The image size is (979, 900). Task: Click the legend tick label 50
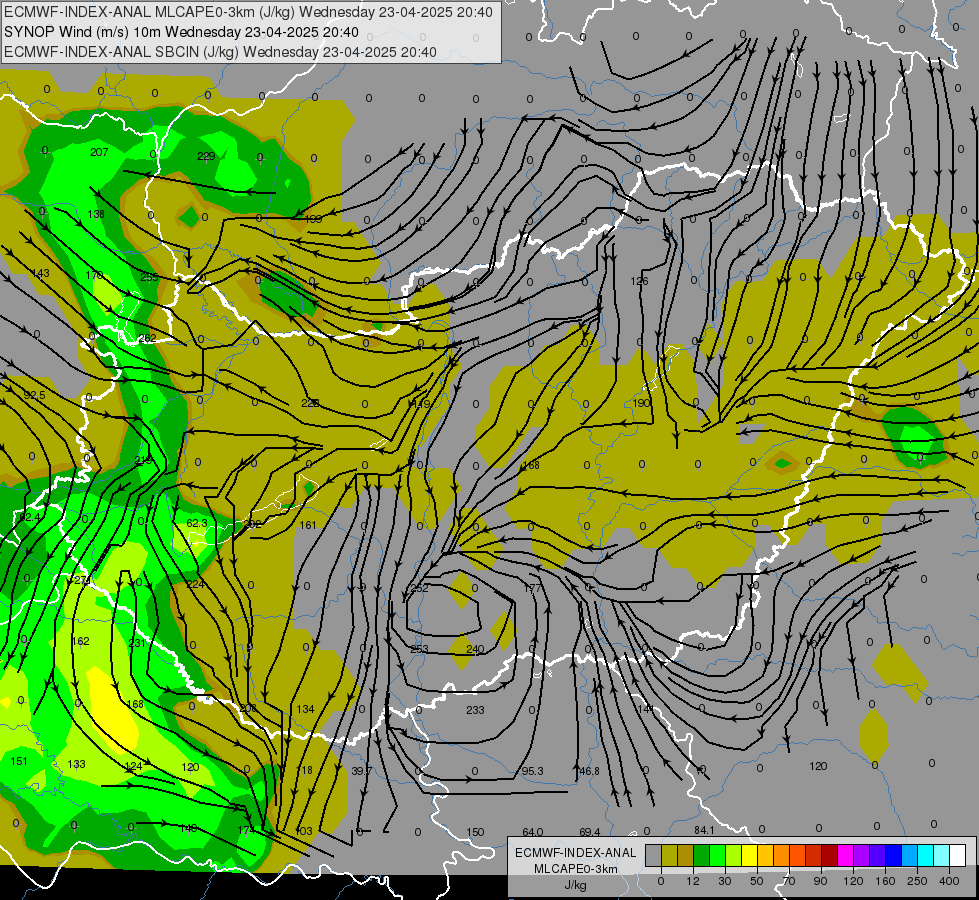(757, 881)
